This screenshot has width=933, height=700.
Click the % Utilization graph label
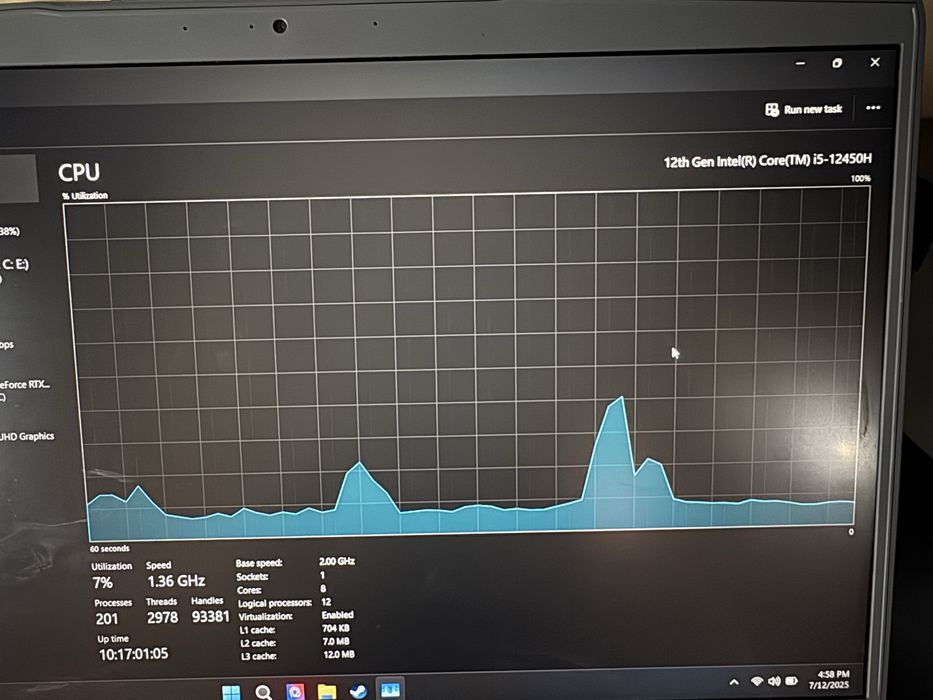(x=85, y=195)
